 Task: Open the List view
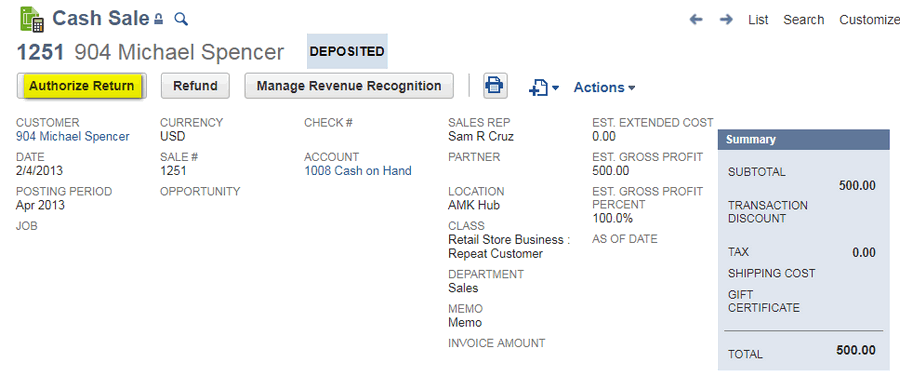[x=758, y=20]
